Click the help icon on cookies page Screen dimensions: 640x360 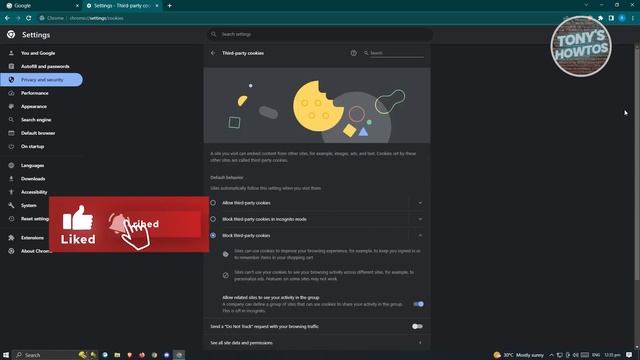tap(353, 53)
